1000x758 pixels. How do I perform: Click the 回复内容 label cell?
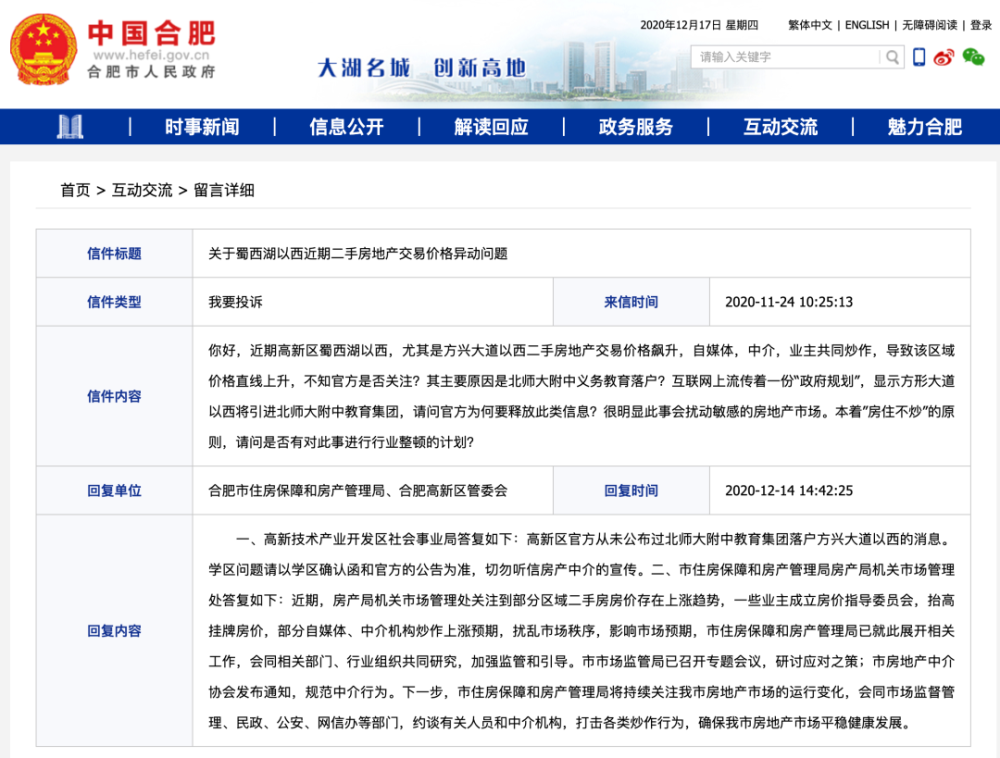pyautogui.click(x=114, y=631)
